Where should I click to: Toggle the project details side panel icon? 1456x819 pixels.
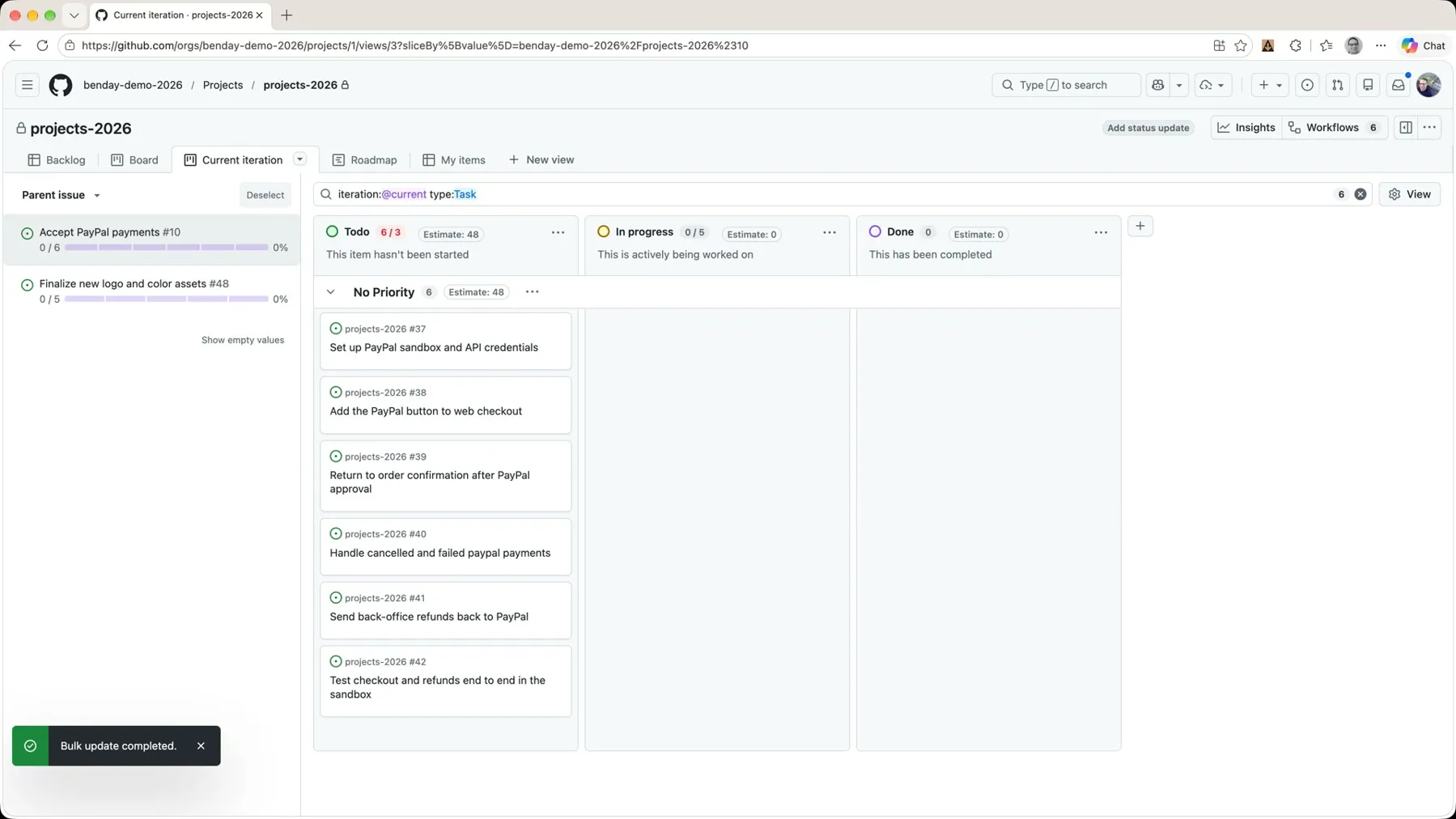[x=1406, y=128]
